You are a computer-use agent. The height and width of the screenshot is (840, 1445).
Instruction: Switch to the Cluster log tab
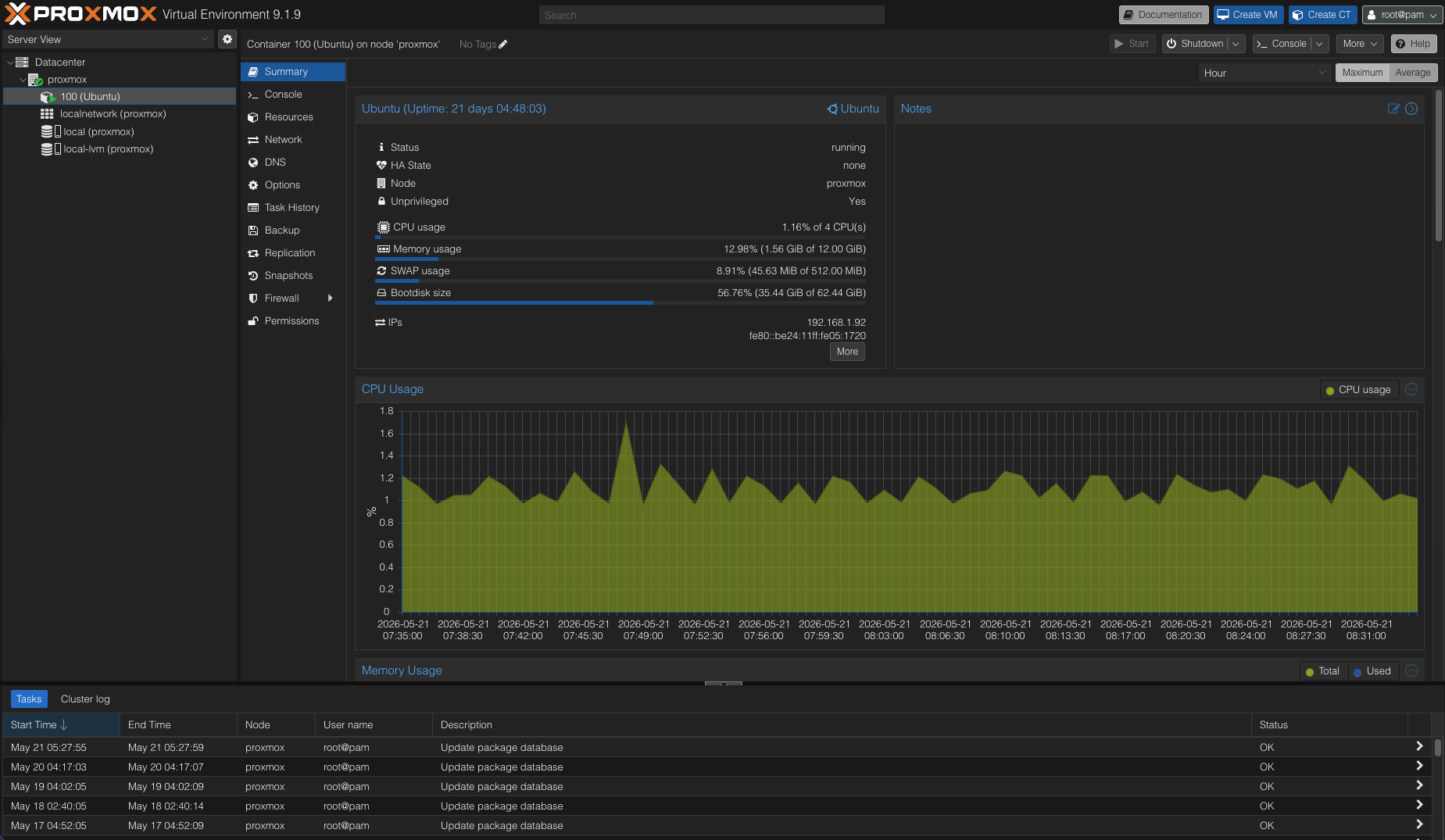[85, 699]
